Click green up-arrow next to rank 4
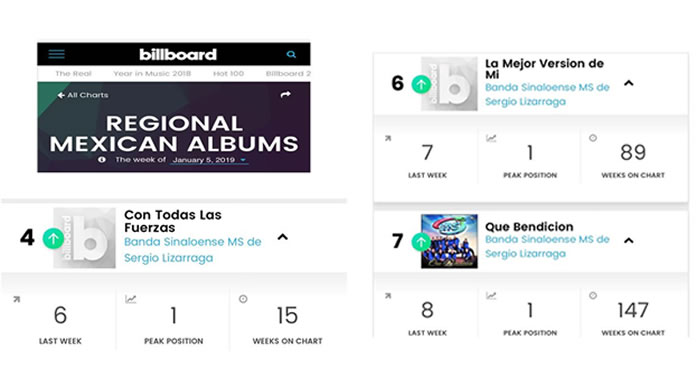 click(53, 238)
